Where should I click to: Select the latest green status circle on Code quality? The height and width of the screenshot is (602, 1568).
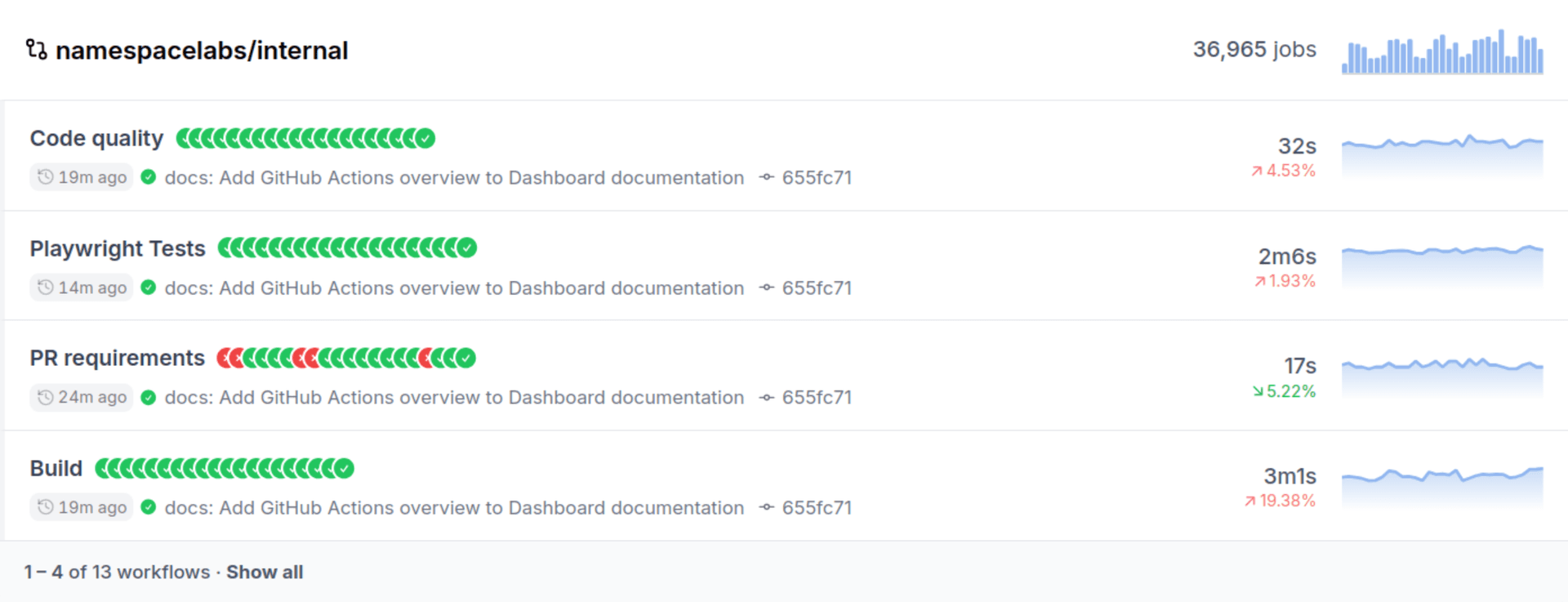pyautogui.click(x=425, y=138)
